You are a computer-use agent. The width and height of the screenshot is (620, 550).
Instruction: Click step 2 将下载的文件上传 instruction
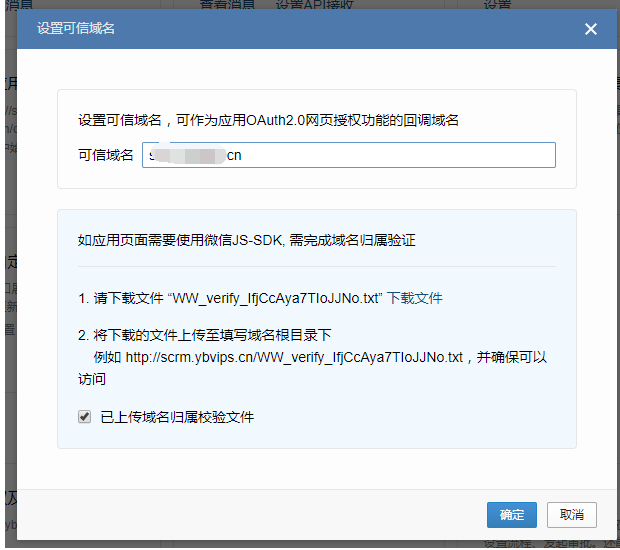[204, 335]
